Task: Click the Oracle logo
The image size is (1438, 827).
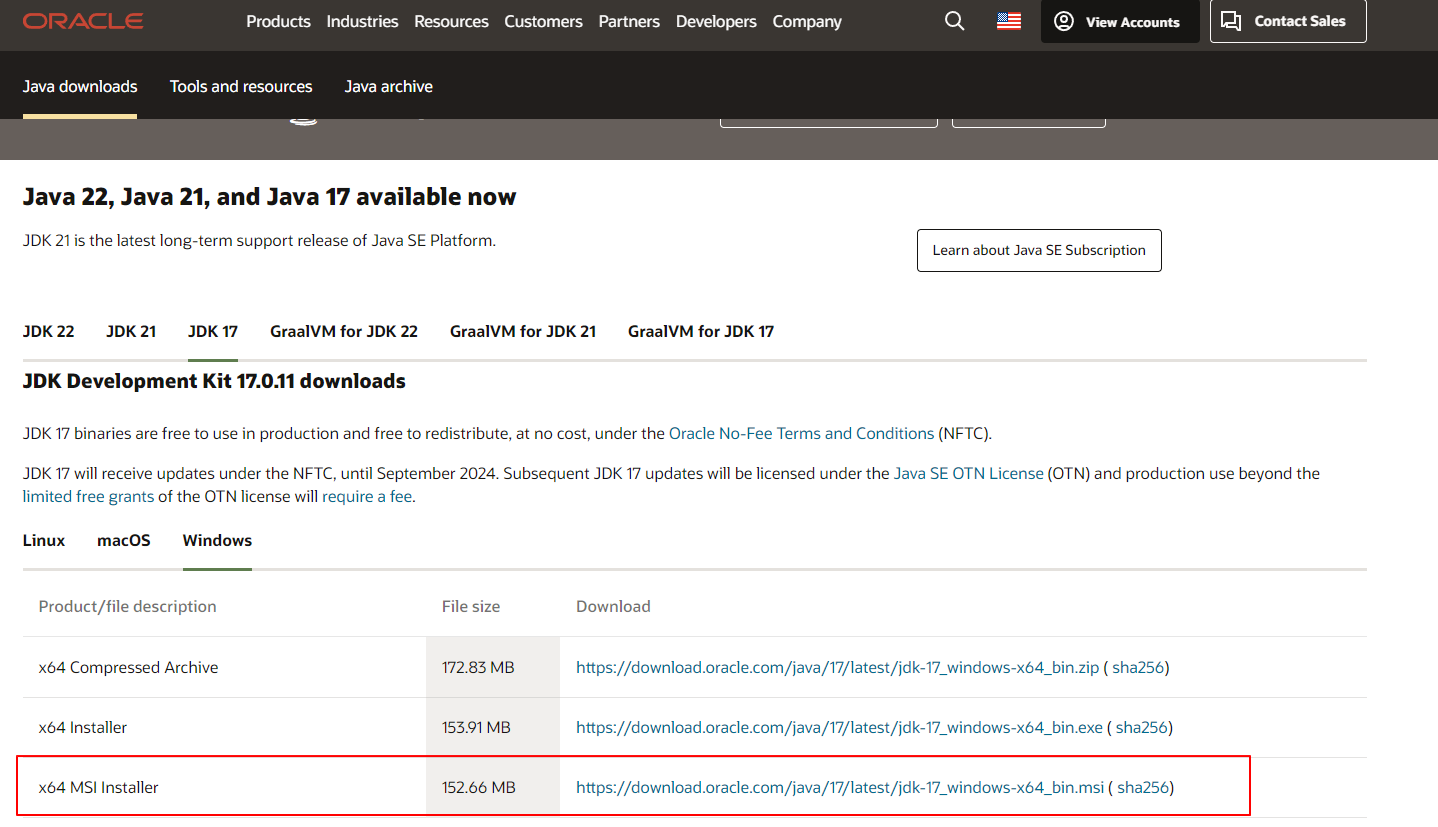Action: 83,21
